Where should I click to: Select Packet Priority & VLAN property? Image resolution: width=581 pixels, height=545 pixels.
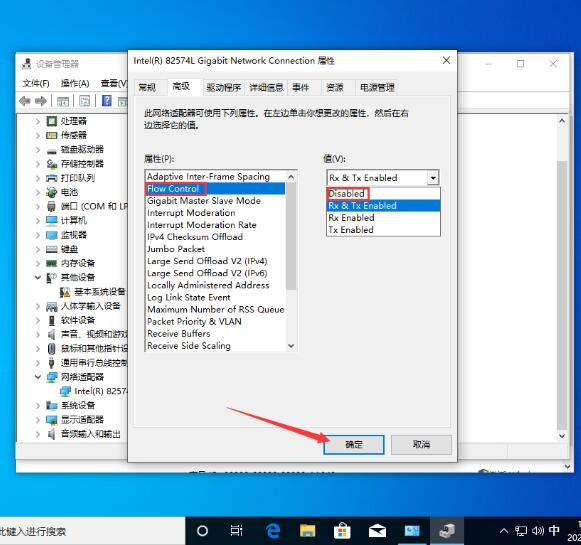pos(215,322)
